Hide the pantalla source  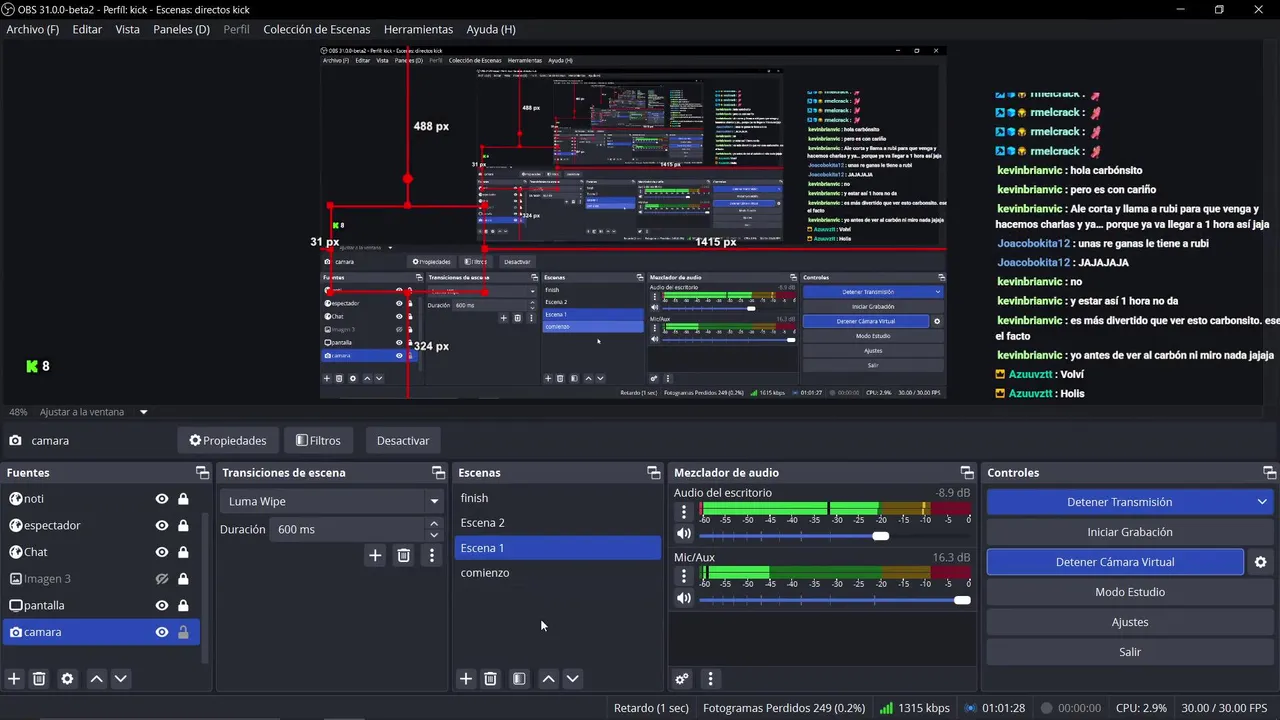point(161,605)
